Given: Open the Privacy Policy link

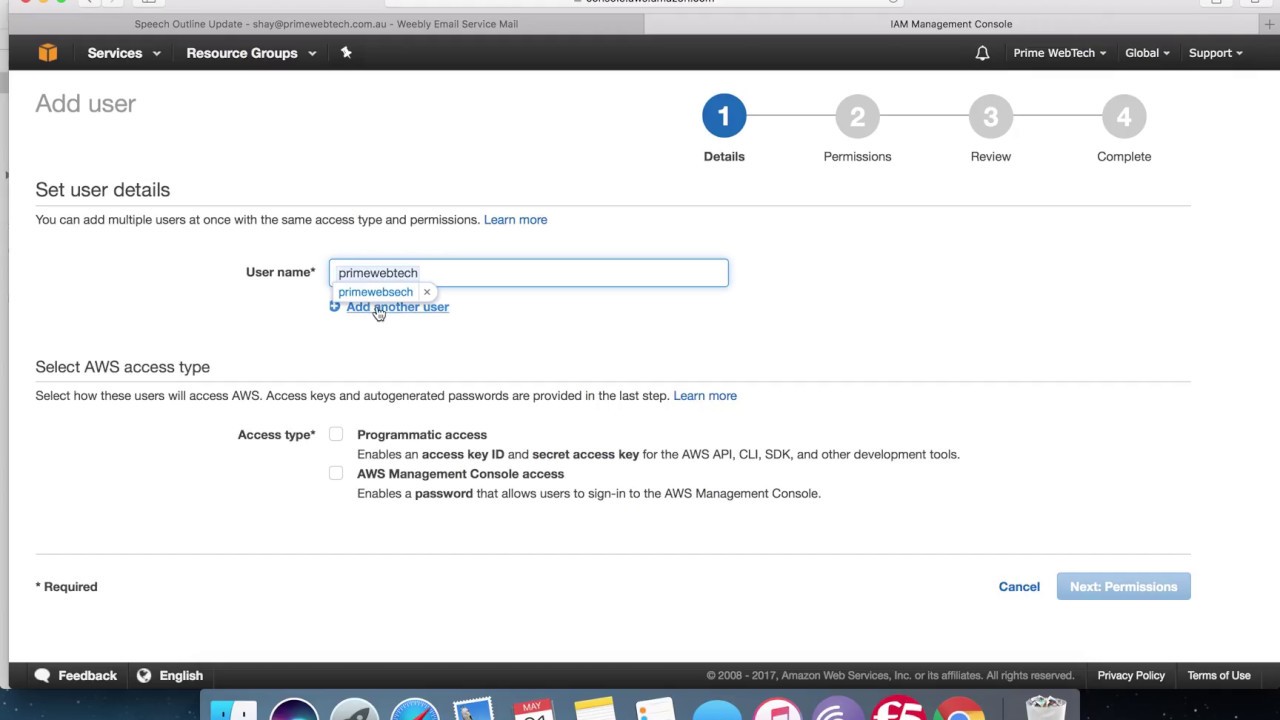Looking at the screenshot, I should point(1131,676).
